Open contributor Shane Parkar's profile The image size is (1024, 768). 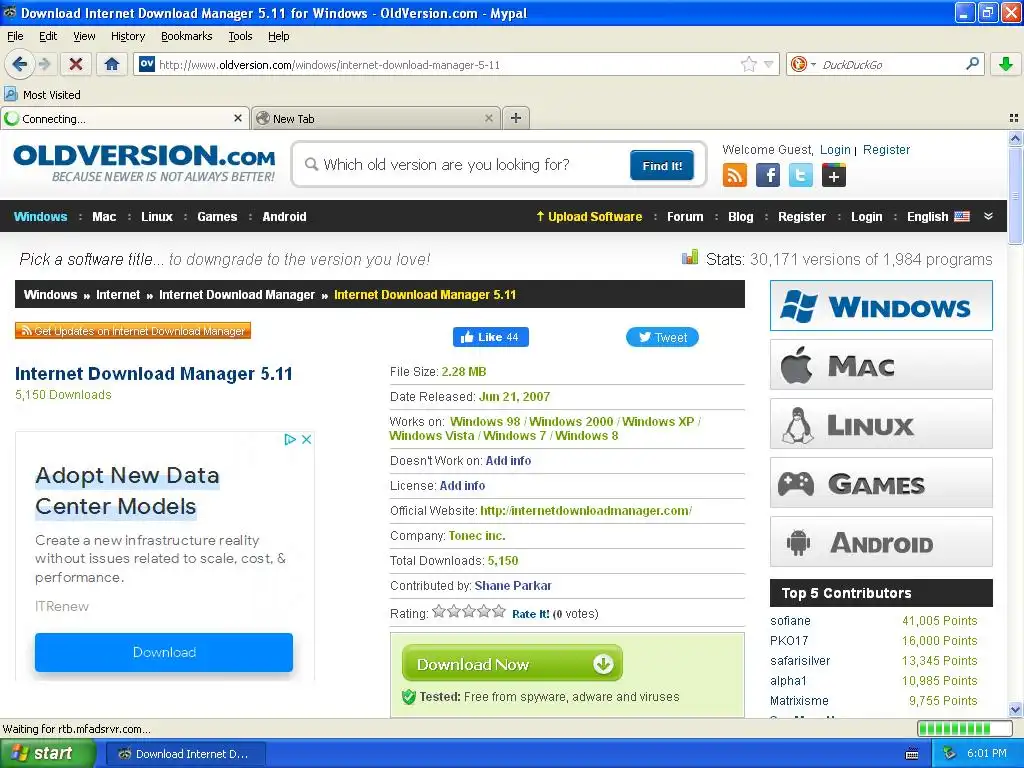point(513,586)
